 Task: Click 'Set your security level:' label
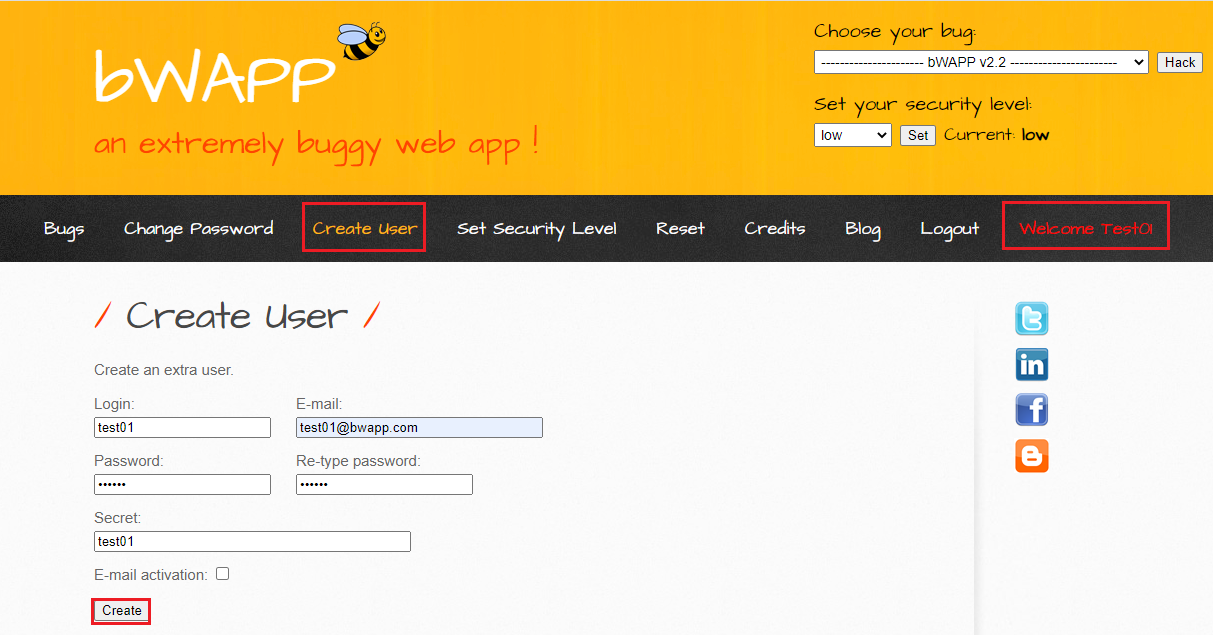[923, 105]
